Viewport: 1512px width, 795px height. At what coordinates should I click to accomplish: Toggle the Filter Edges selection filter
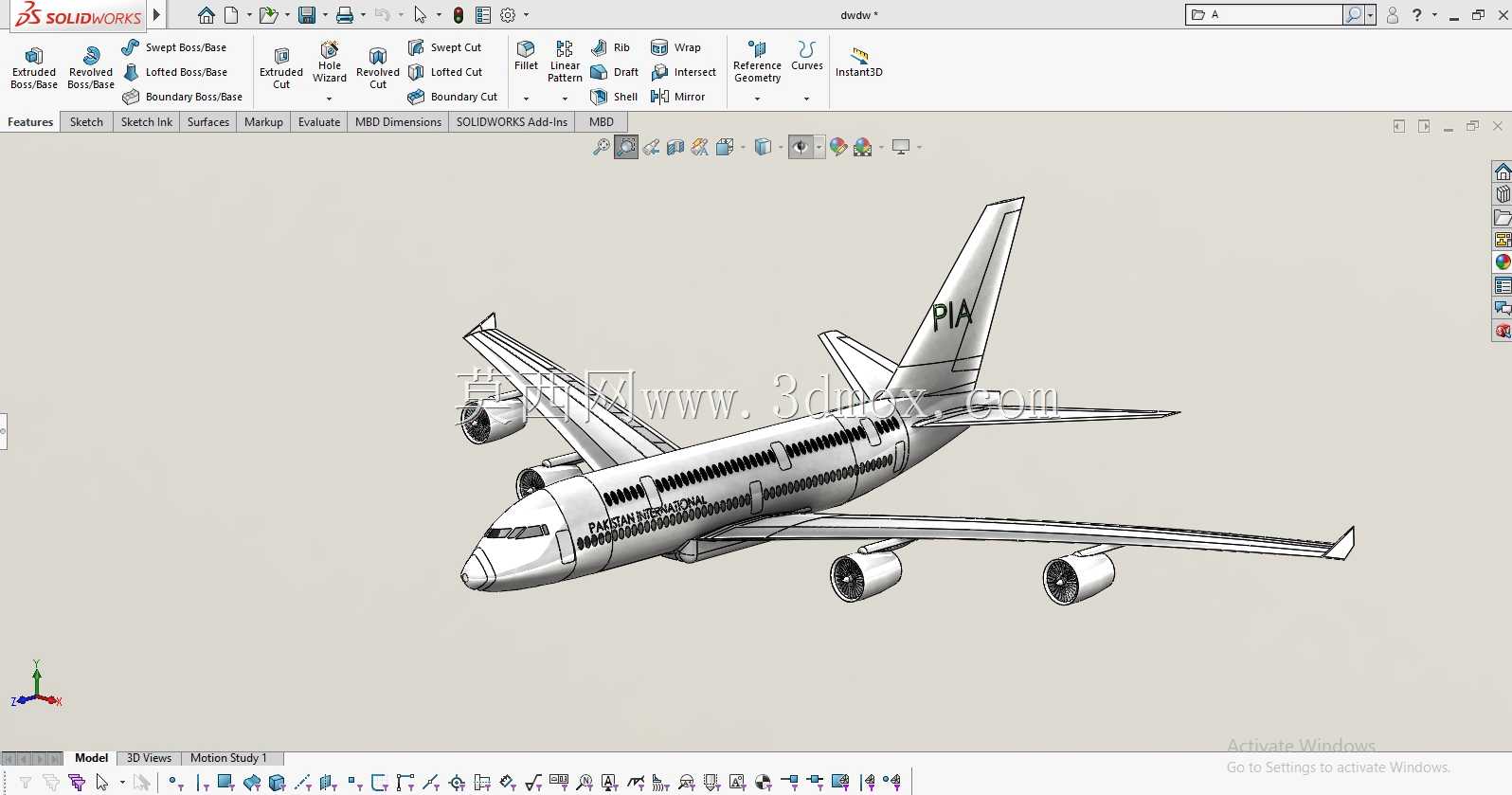point(202,783)
